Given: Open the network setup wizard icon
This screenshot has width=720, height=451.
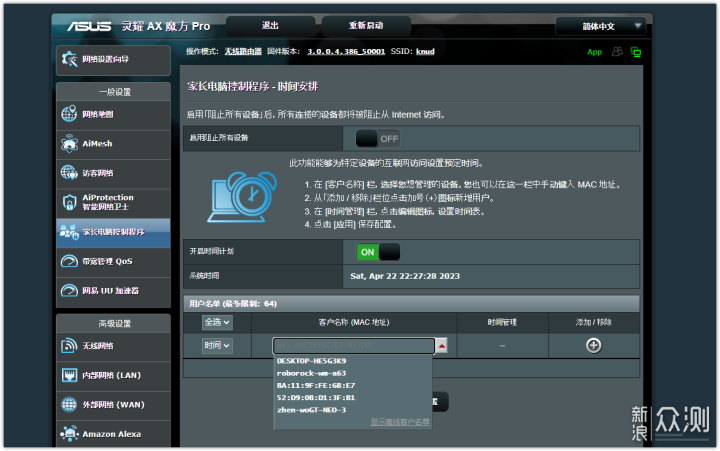Looking at the screenshot, I should (69, 59).
